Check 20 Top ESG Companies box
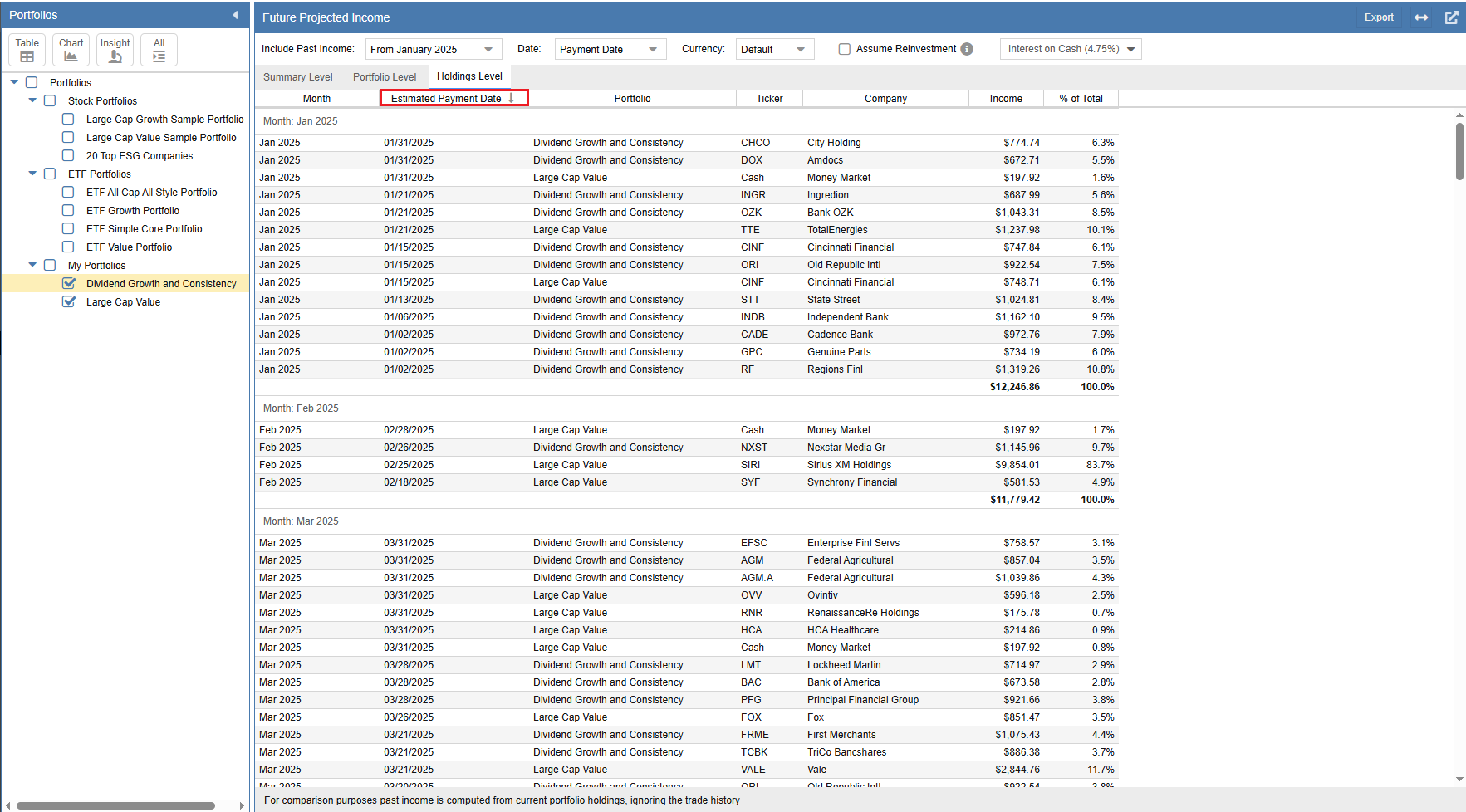The image size is (1466, 812). 68,155
